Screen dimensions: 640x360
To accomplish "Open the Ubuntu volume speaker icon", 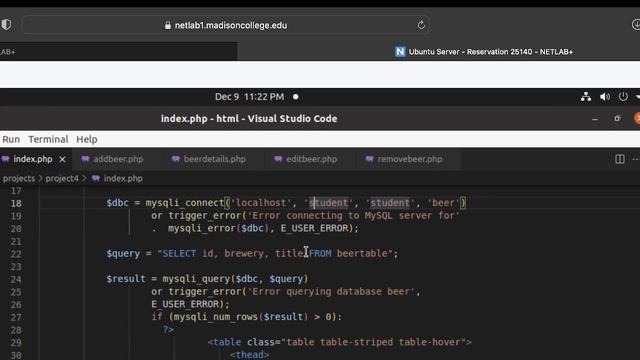I will coord(605,97).
